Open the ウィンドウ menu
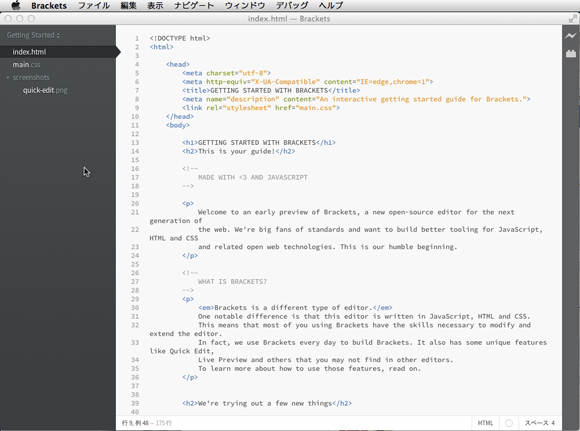The image size is (580, 431). click(245, 6)
